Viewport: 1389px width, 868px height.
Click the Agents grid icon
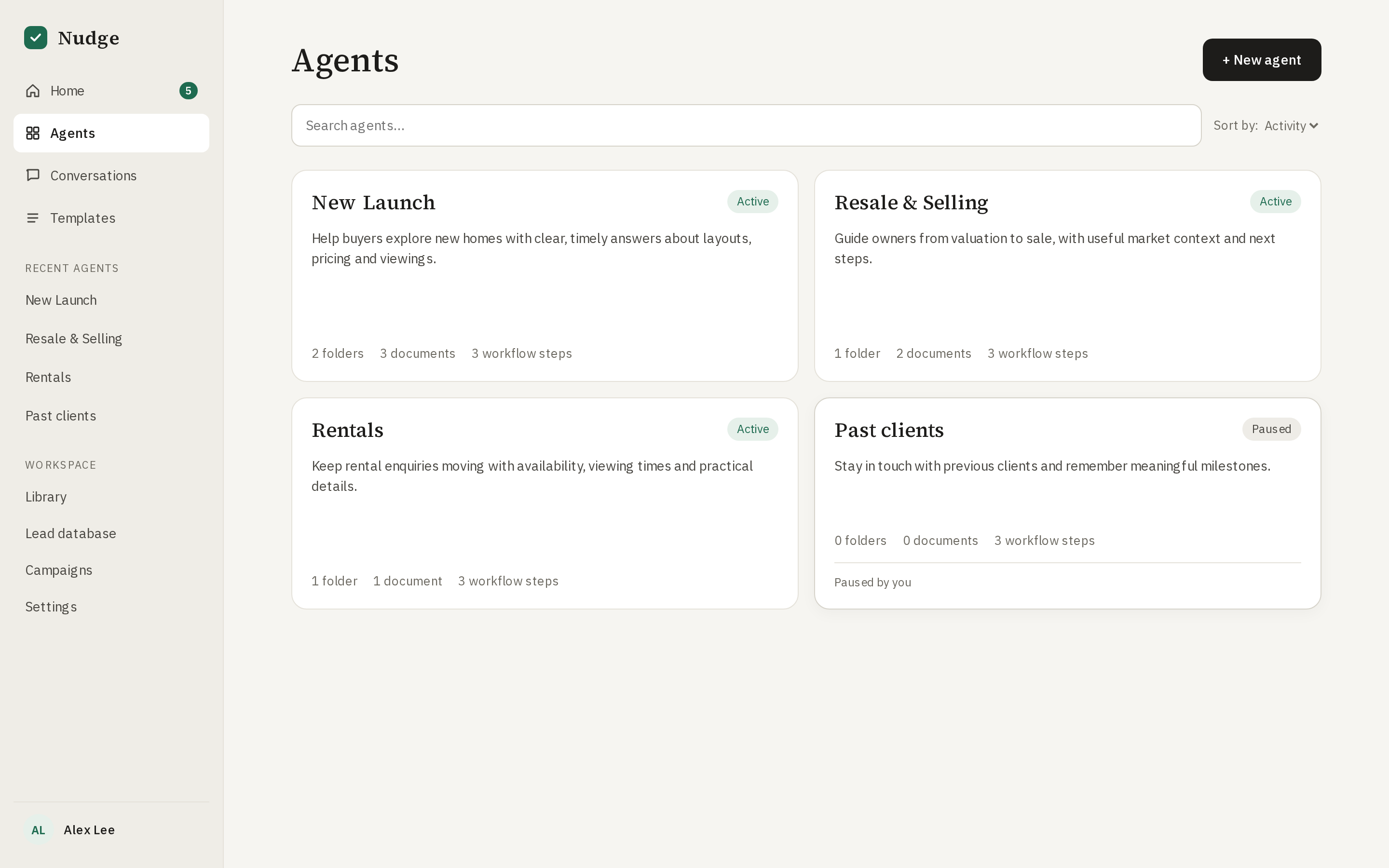pyautogui.click(x=33, y=133)
